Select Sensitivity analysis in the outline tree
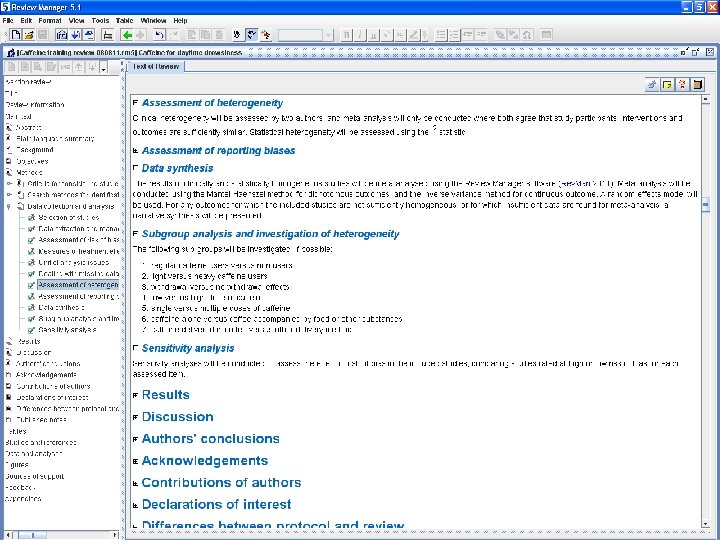Image resolution: width=720 pixels, height=540 pixels. (67, 330)
